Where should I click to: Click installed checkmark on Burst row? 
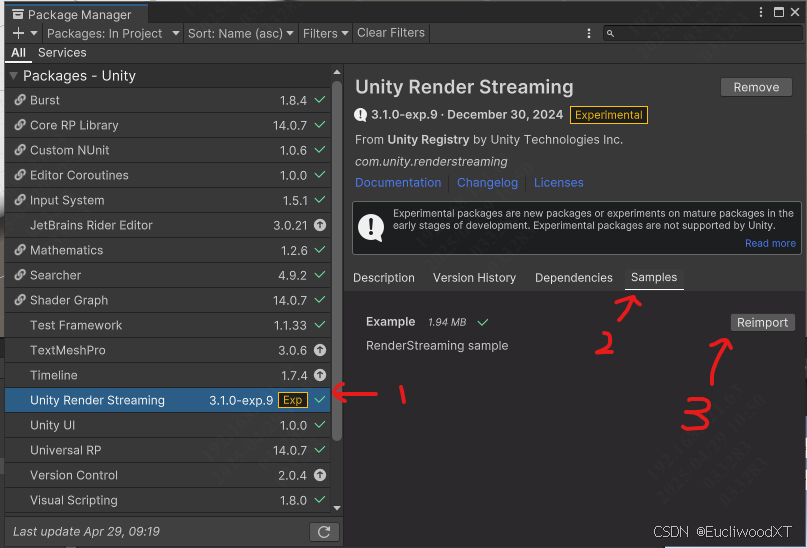pyautogui.click(x=320, y=100)
